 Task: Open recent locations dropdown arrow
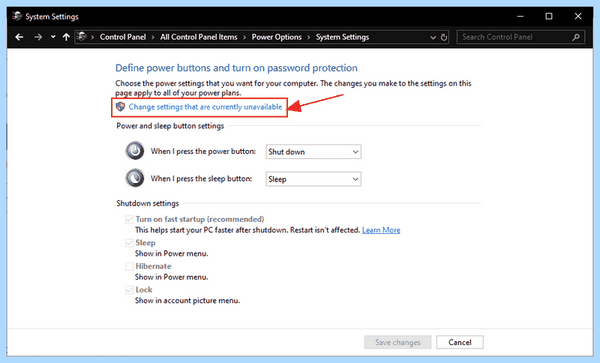tap(53, 37)
